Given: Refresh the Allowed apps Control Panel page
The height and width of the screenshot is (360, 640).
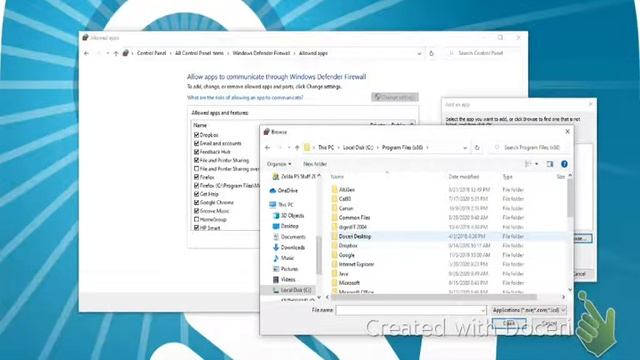Looking at the screenshot, I should click(x=431, y=53).
